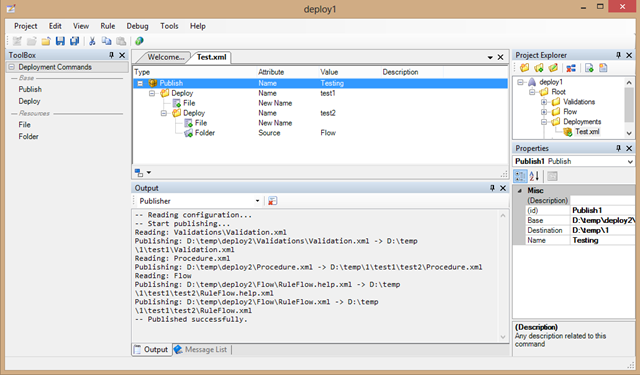This screenshot has width=640, height=375.
Task: Select File resource in ToolBox
Action: 24,125
